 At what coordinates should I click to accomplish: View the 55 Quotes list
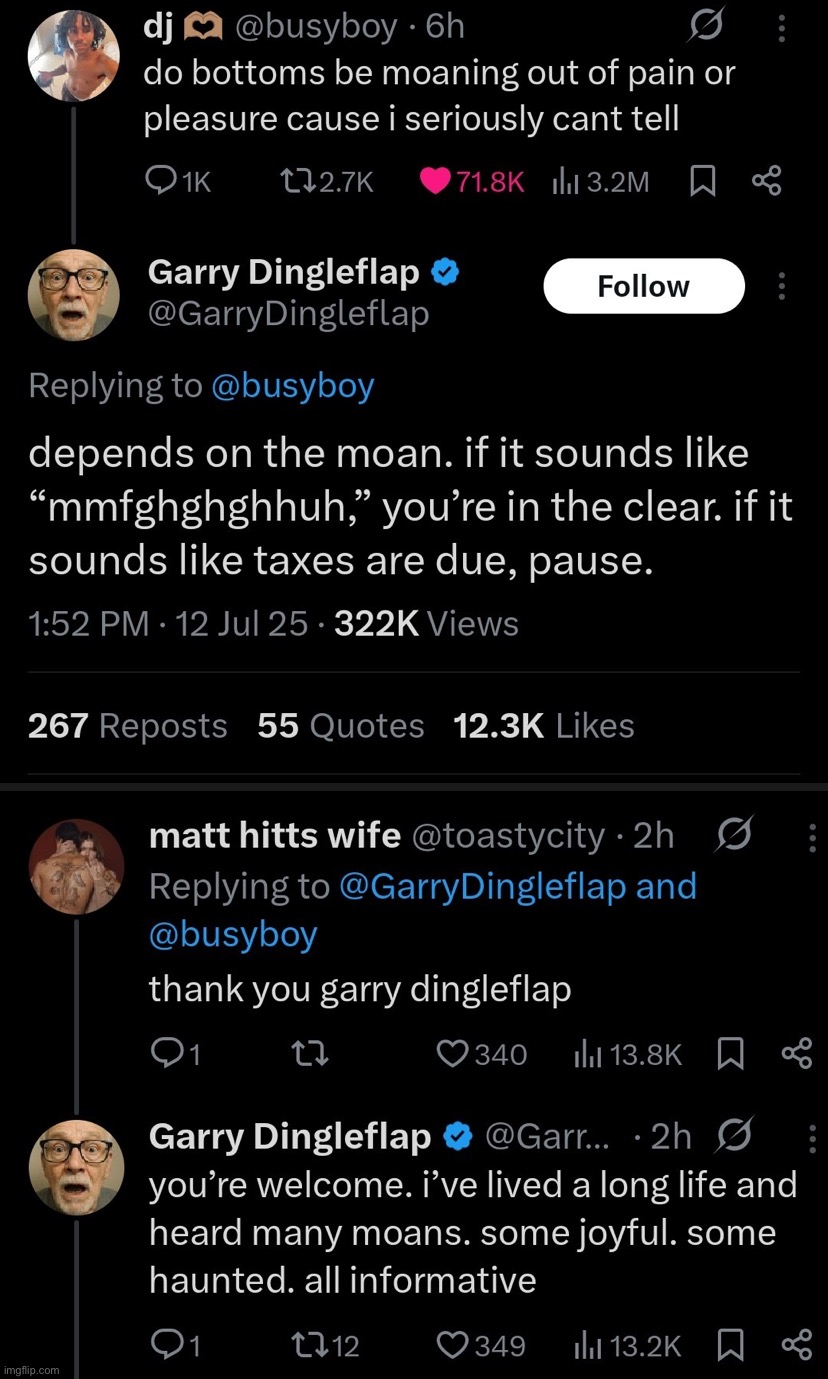click(x=340, y=725)
